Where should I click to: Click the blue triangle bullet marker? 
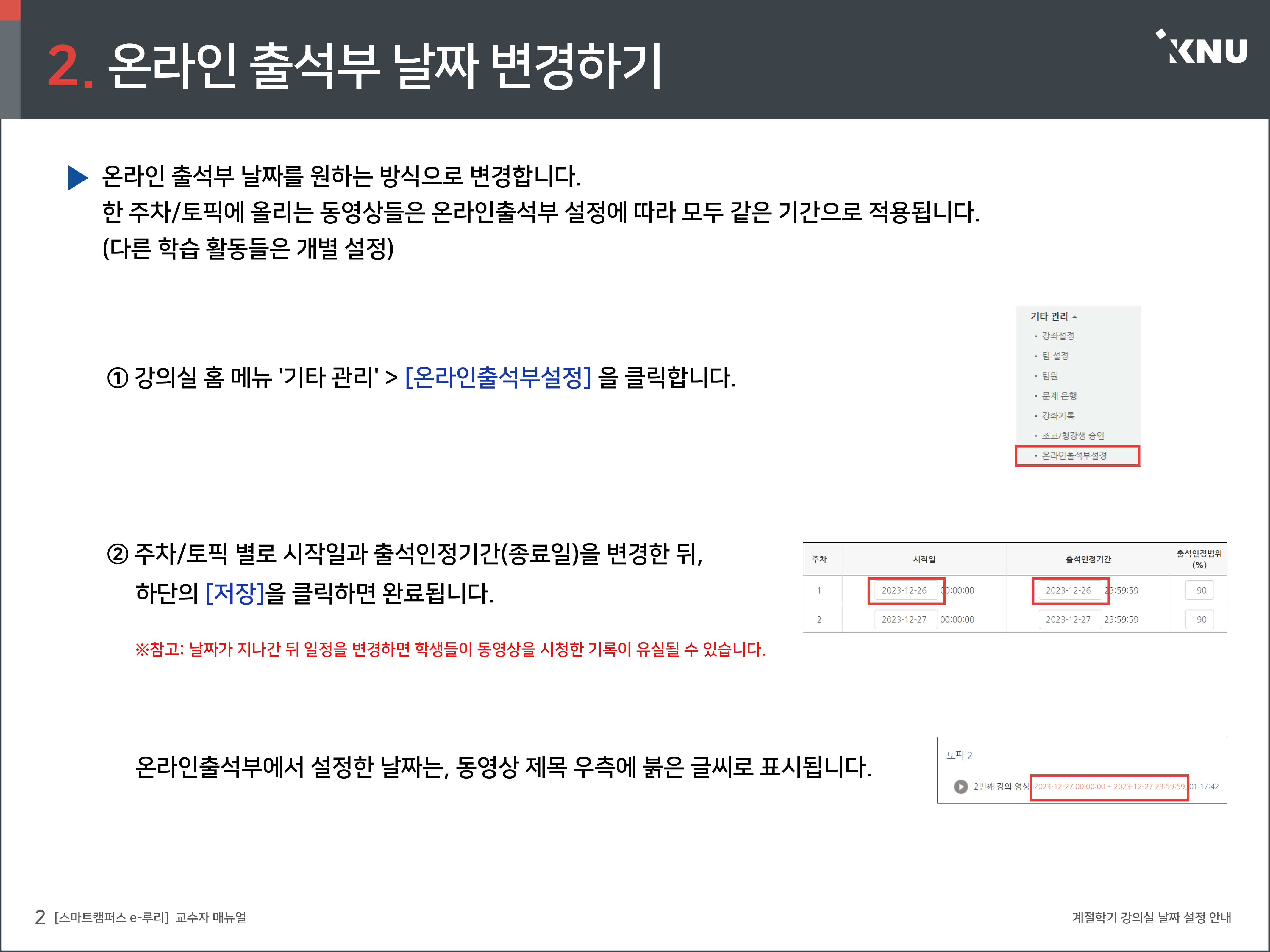click(x=77, y=177)
